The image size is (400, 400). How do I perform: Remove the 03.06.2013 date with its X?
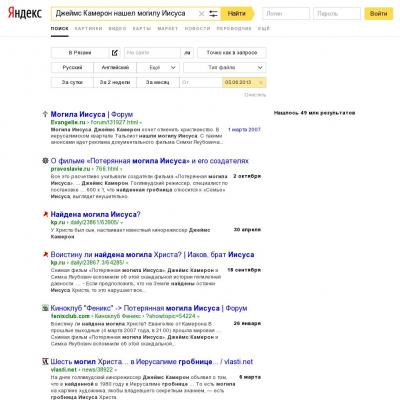pyautogui.click(x=261, y=82)
